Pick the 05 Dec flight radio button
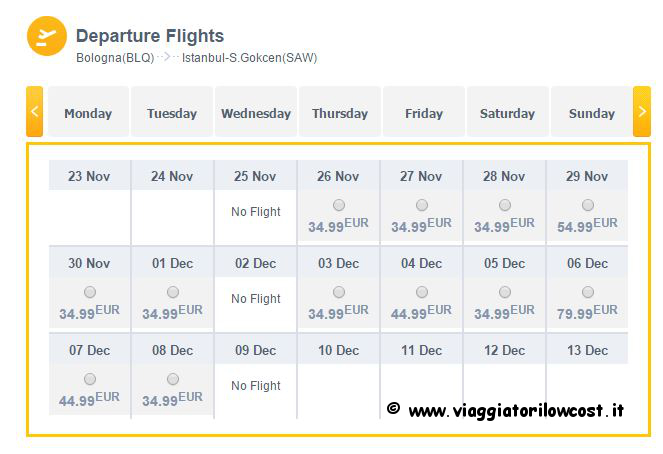Viewport: 663px width, 454px height. point(504,292)
